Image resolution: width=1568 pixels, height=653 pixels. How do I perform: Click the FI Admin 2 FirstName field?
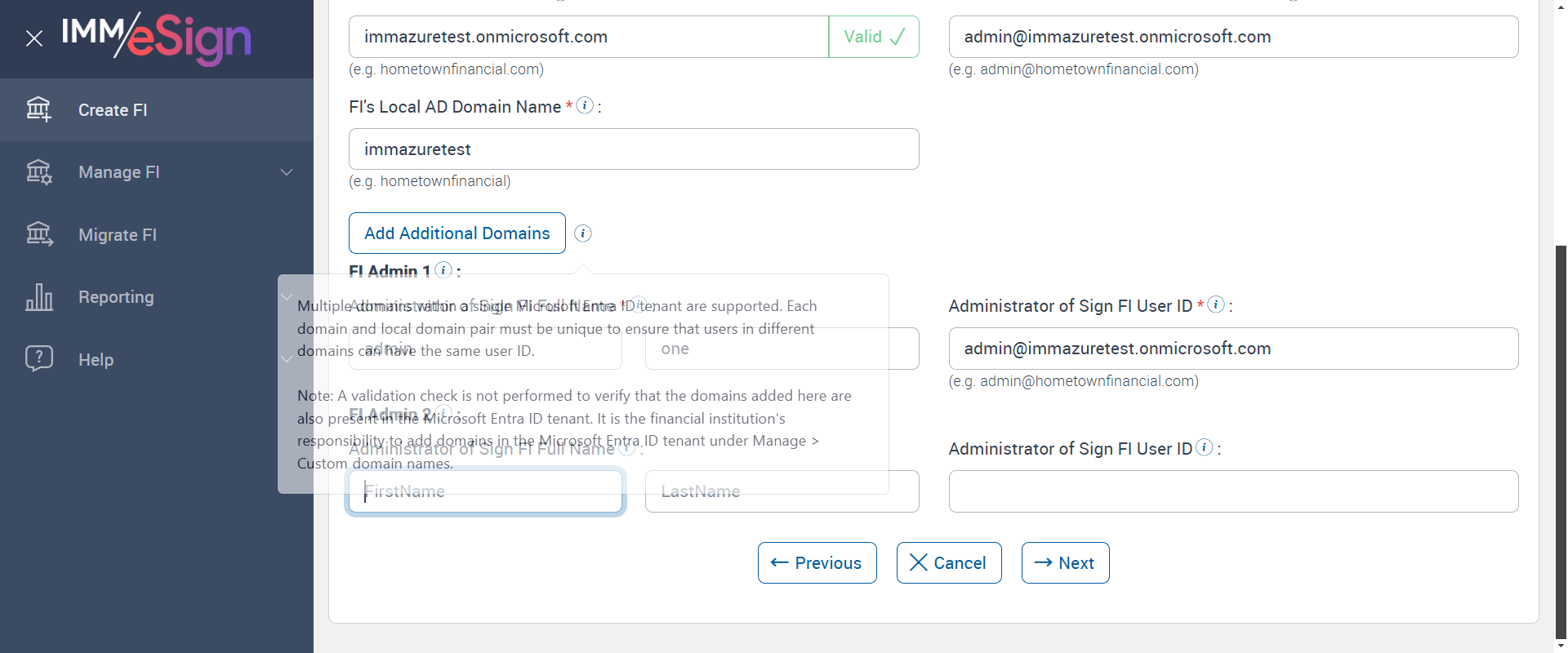(x=486, y=491)
